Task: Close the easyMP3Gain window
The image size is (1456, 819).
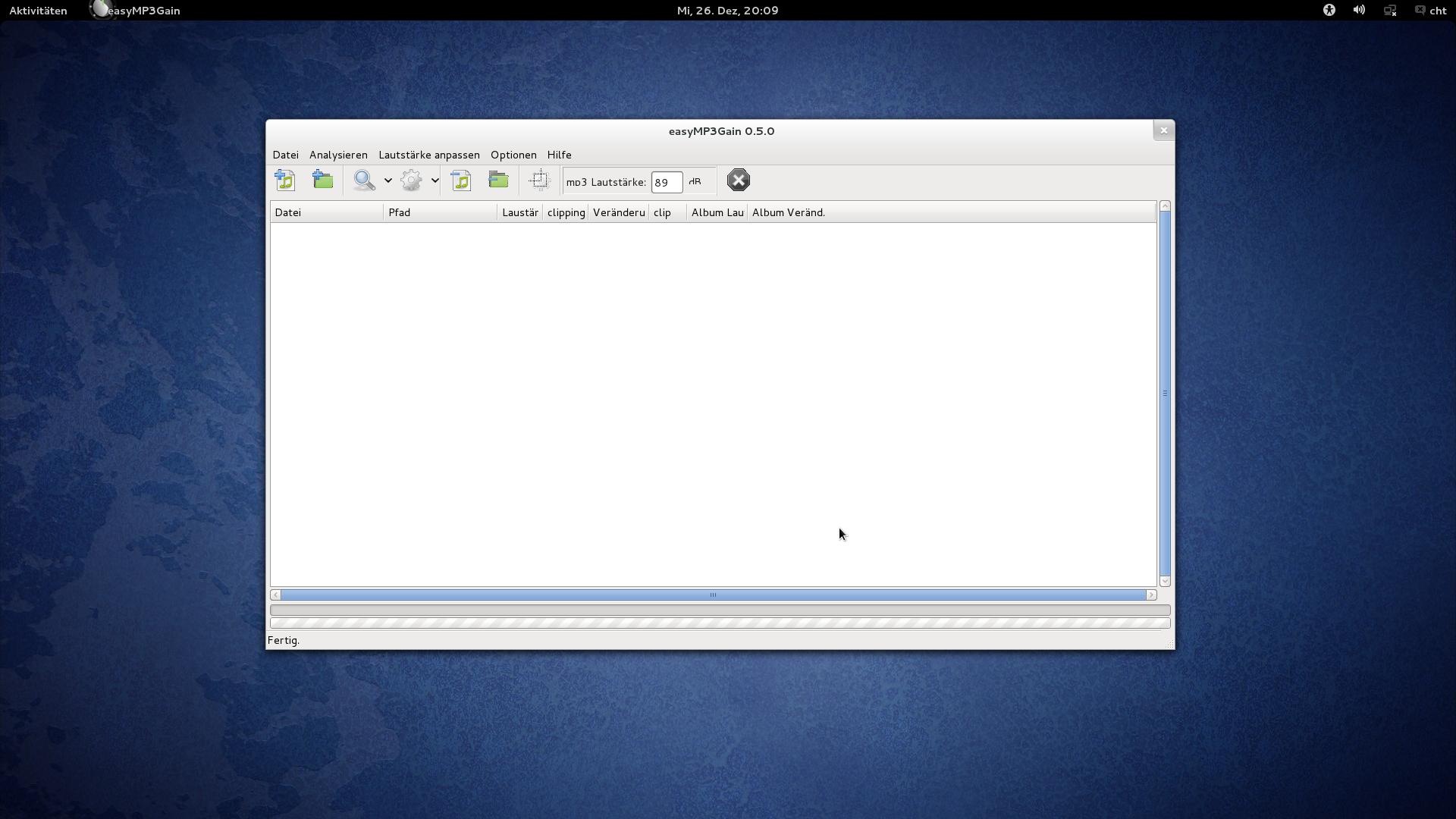Action: pos(1163,130)
